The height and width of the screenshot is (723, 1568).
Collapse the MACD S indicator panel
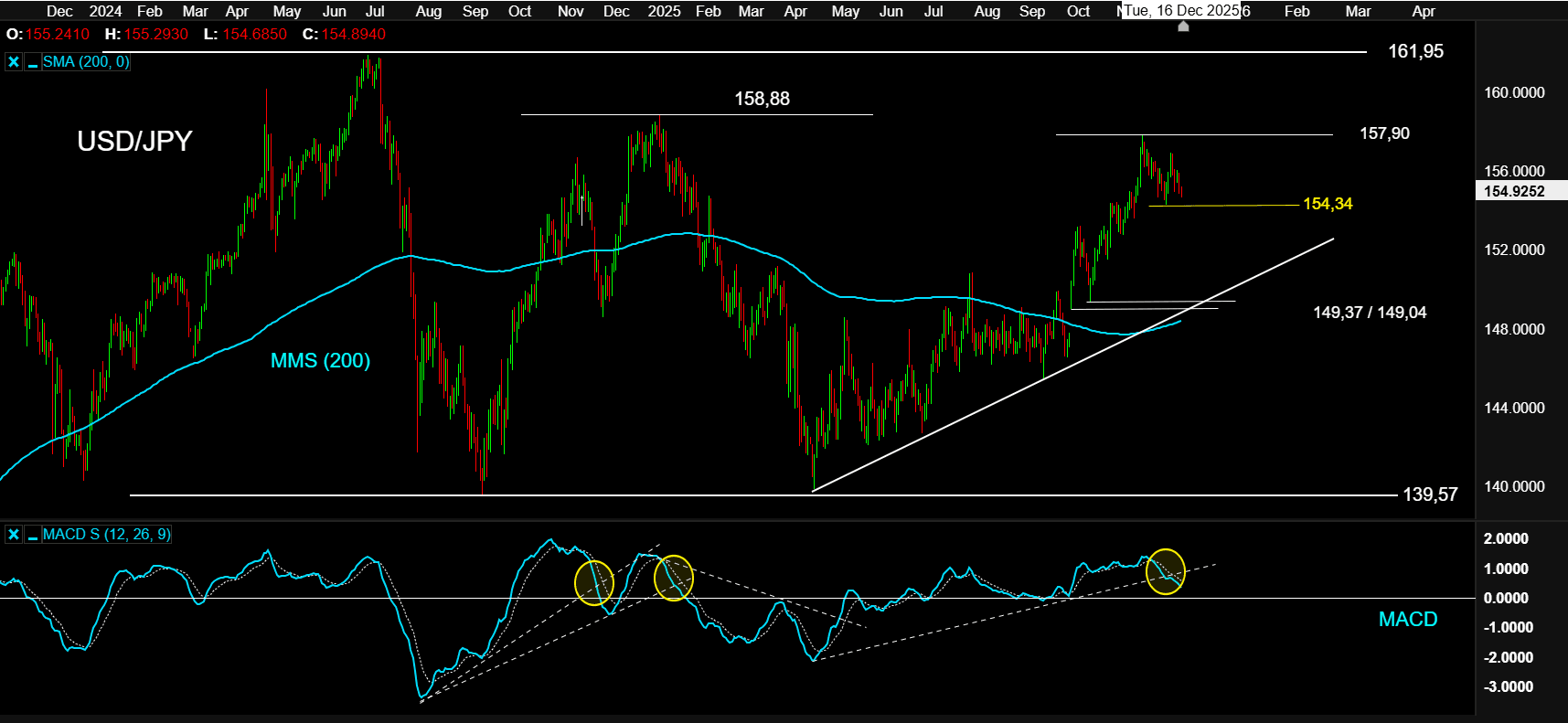tap(33, 535)
